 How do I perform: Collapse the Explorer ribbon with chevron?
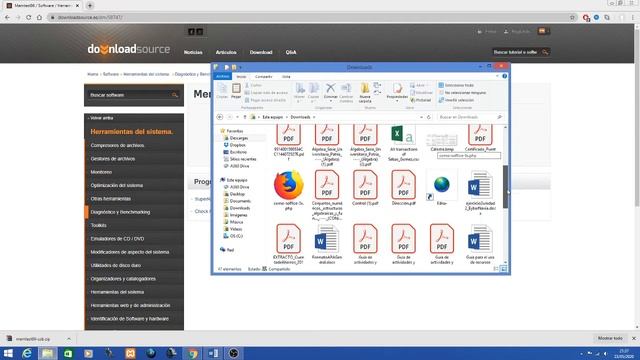click(x=497, y=76)
